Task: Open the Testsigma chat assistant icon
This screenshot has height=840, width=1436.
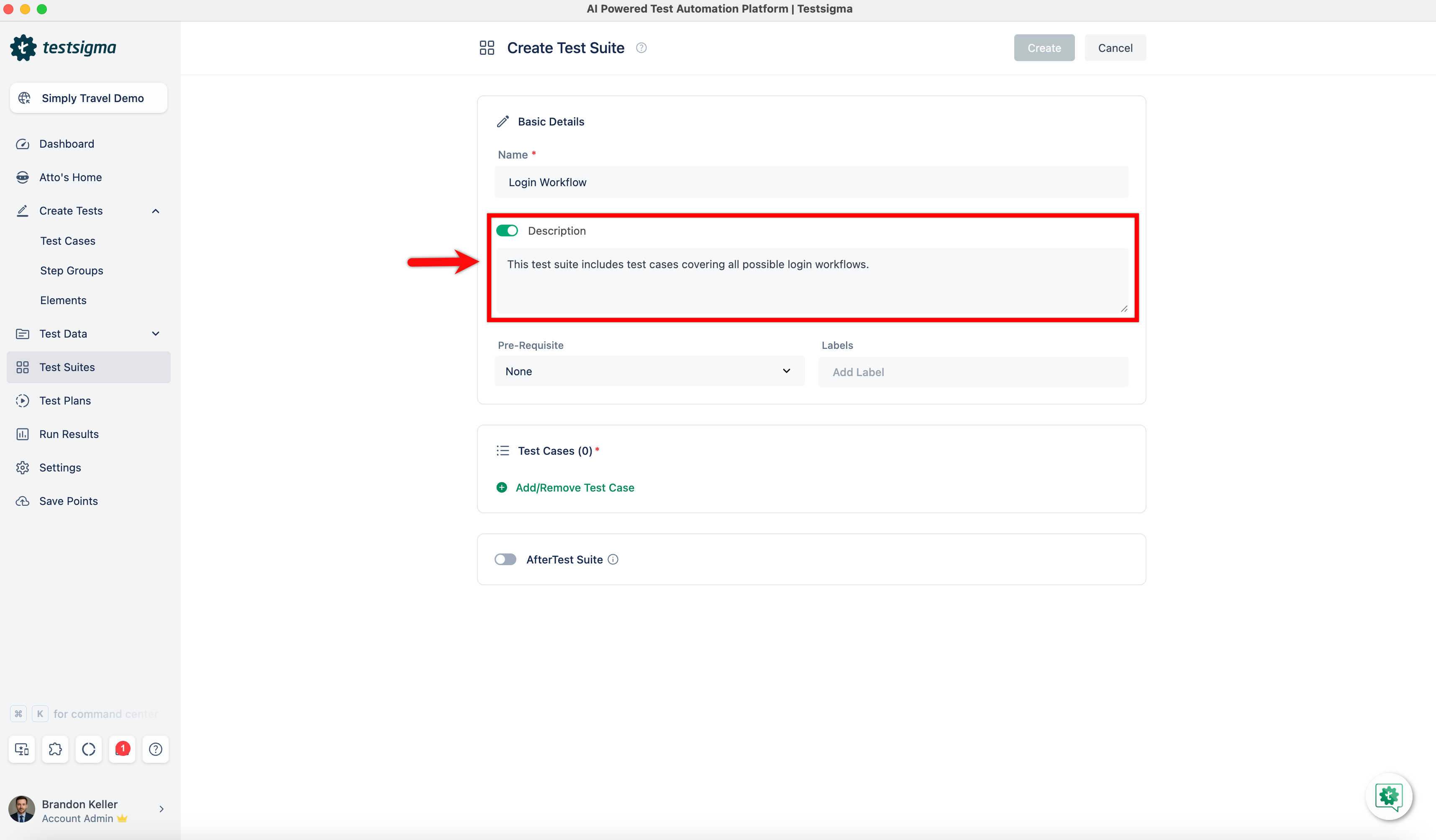Action: 1388,796
